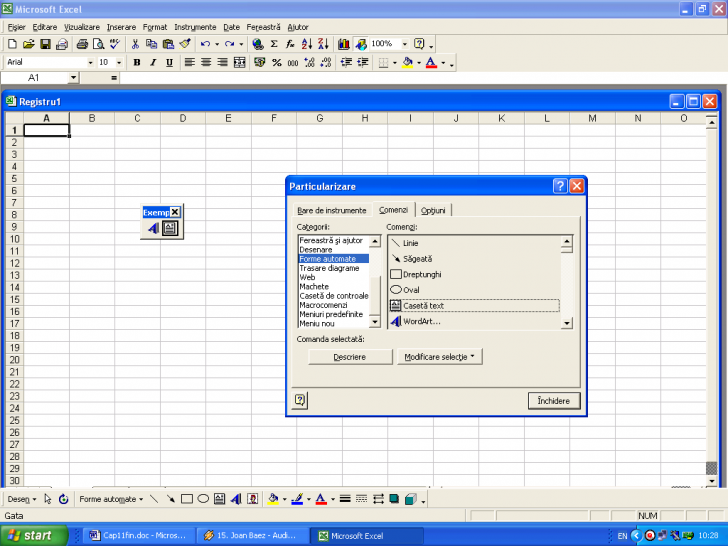Open the Modificare selecție dropdown button
The image size is (728, 546).
tap(440, 357)
